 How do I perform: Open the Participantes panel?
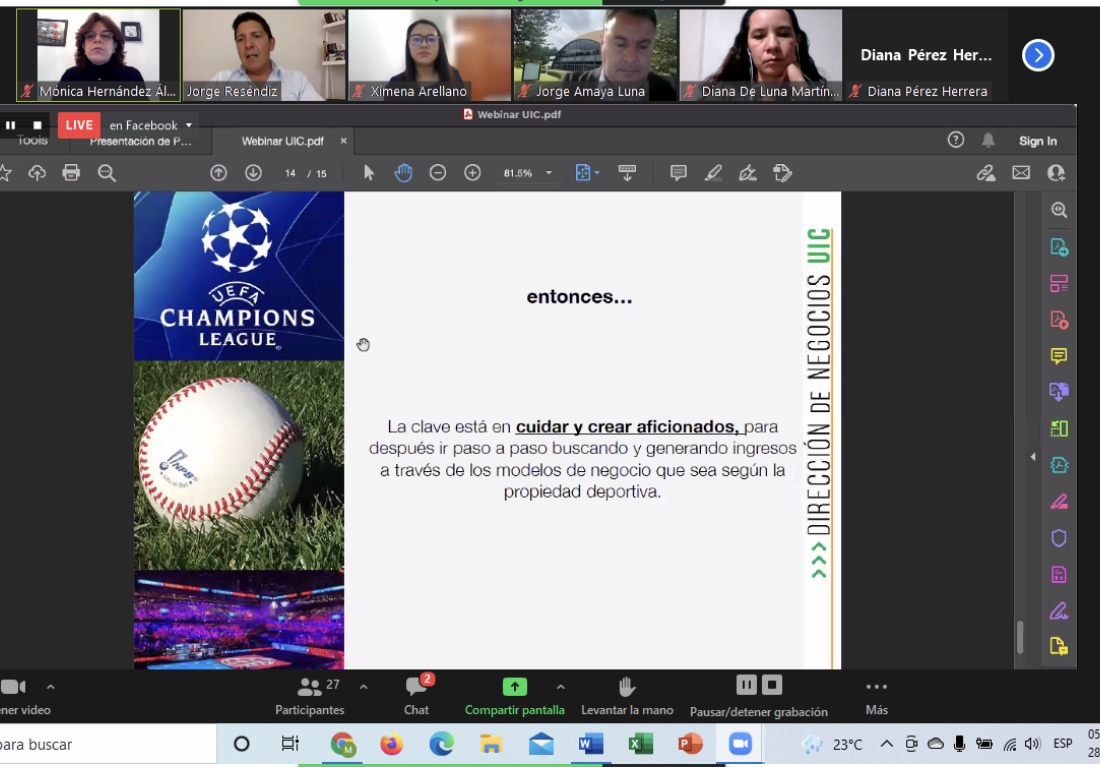click(x=309, y=695)
